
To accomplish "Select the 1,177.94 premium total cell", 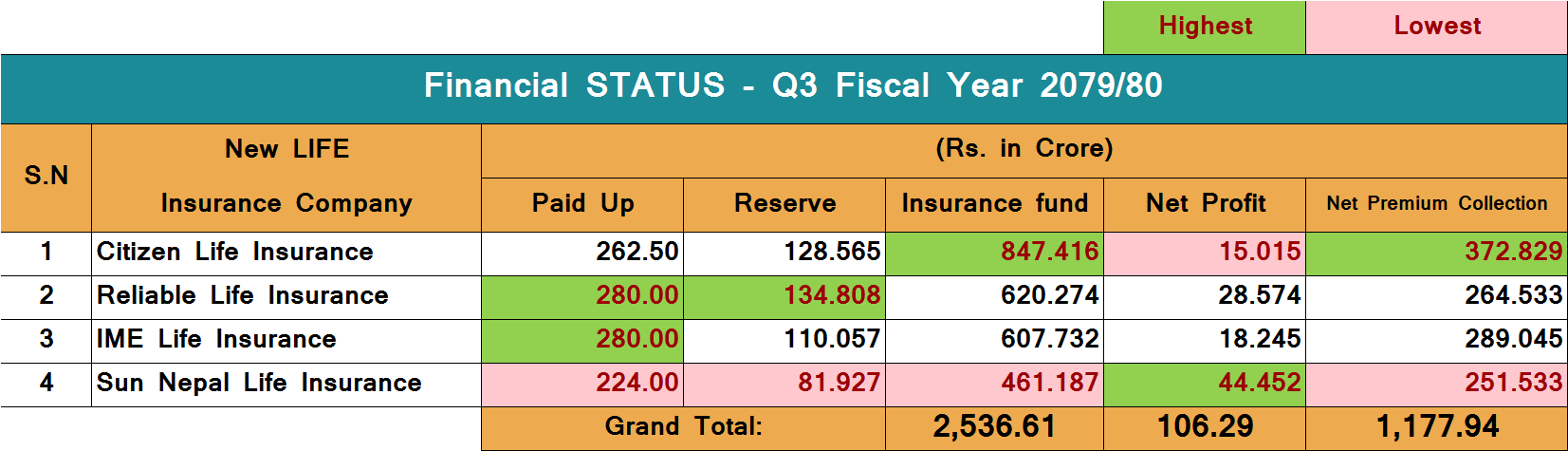I will tap(1436, 427).
